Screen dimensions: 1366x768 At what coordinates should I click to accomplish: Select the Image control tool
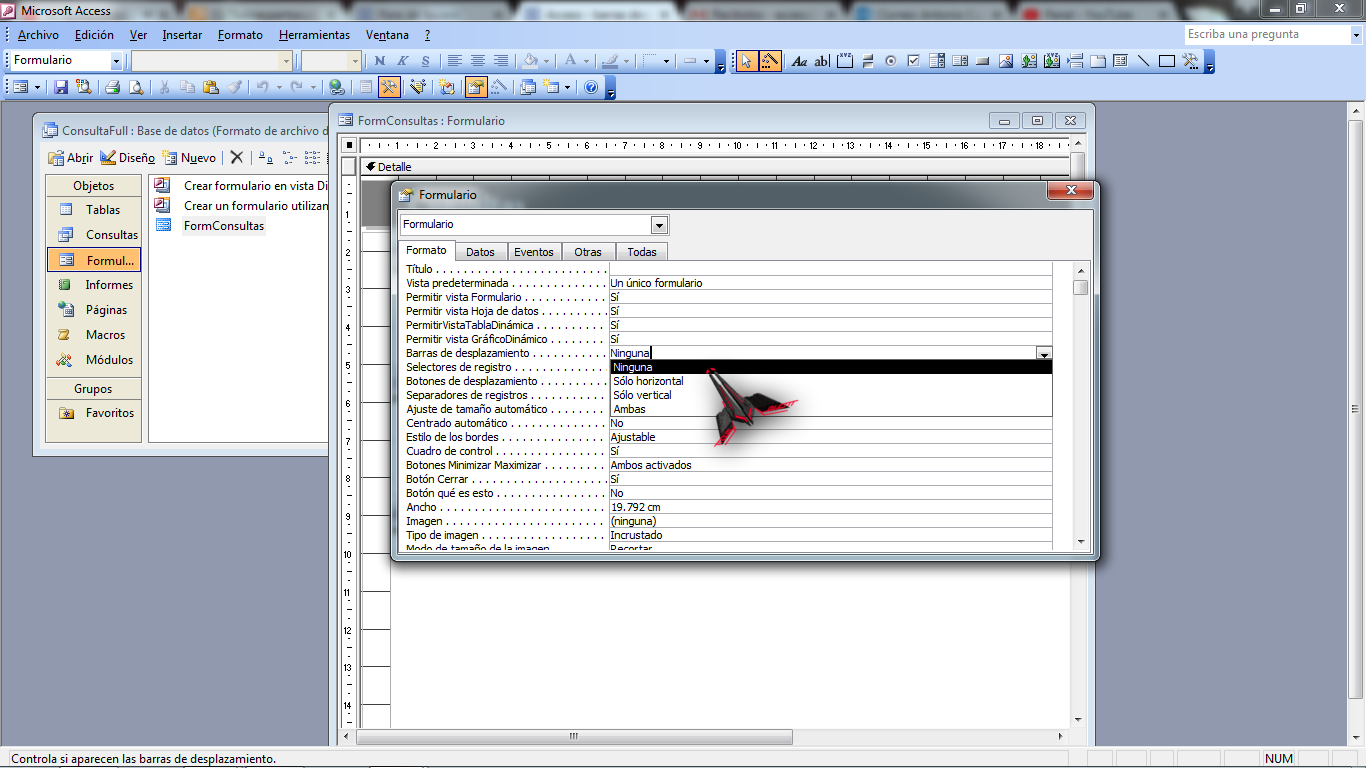click(1006, 61)
